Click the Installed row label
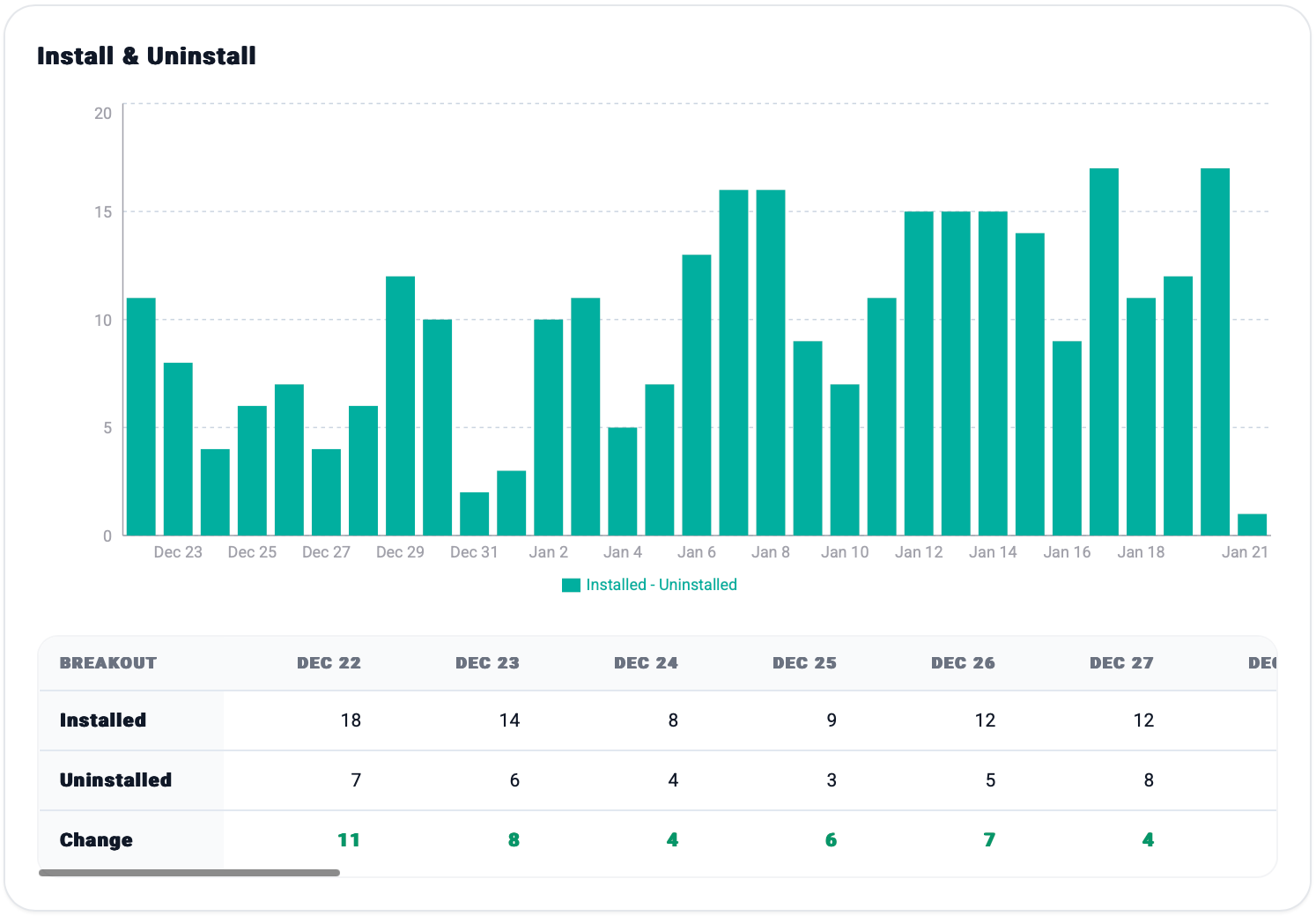The image size is (1316, 916). pyautogui.click(x=103, y=720)
